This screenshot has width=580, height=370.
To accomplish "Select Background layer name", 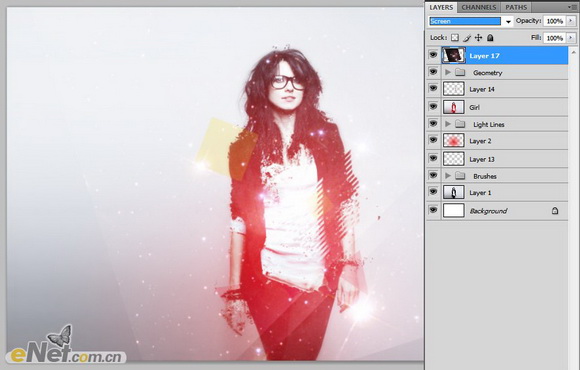I will 488,211.
